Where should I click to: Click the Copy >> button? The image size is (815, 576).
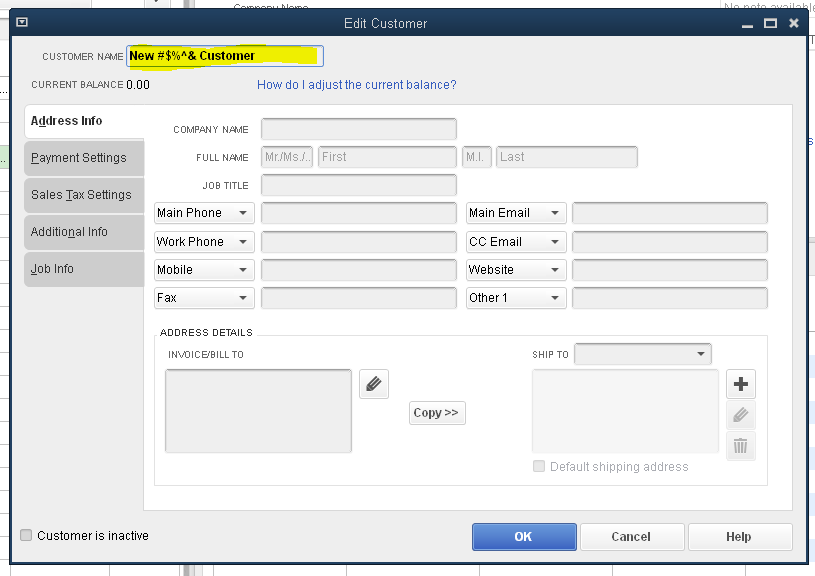coord(437,413)
